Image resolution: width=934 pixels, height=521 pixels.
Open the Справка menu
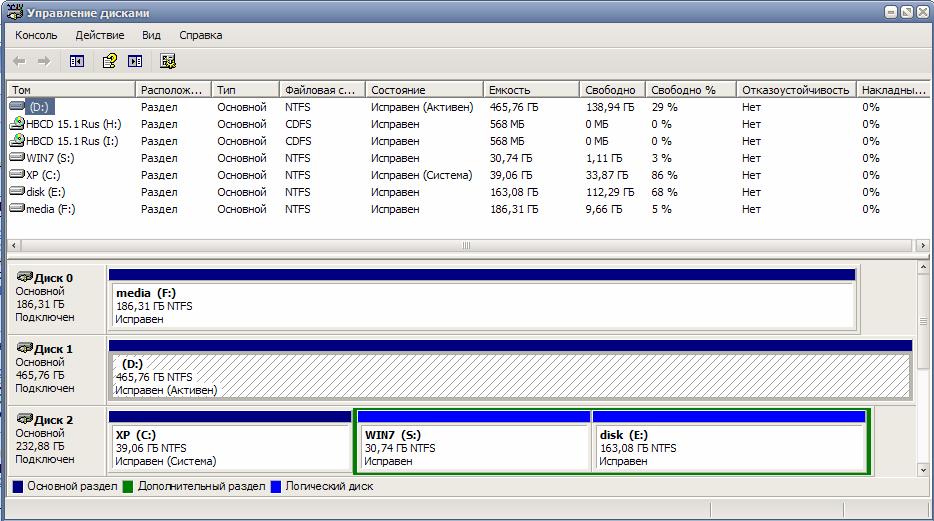(x=200, y=35)
